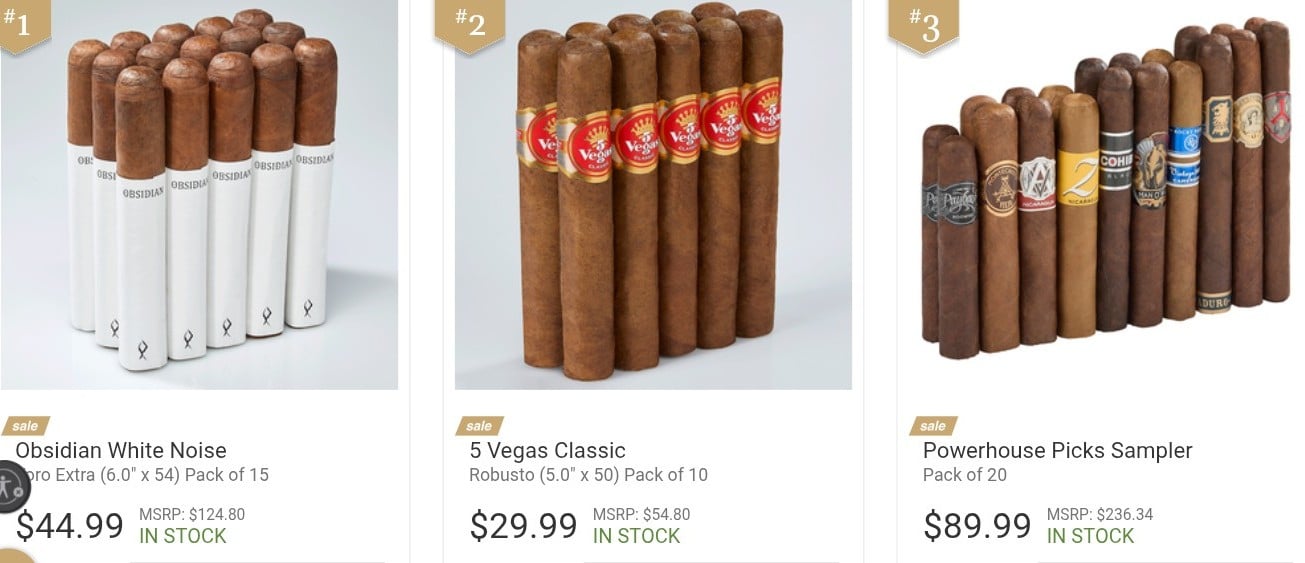
Task: Select Toro Extra Pack of 15 description
Action: [142, 475]
